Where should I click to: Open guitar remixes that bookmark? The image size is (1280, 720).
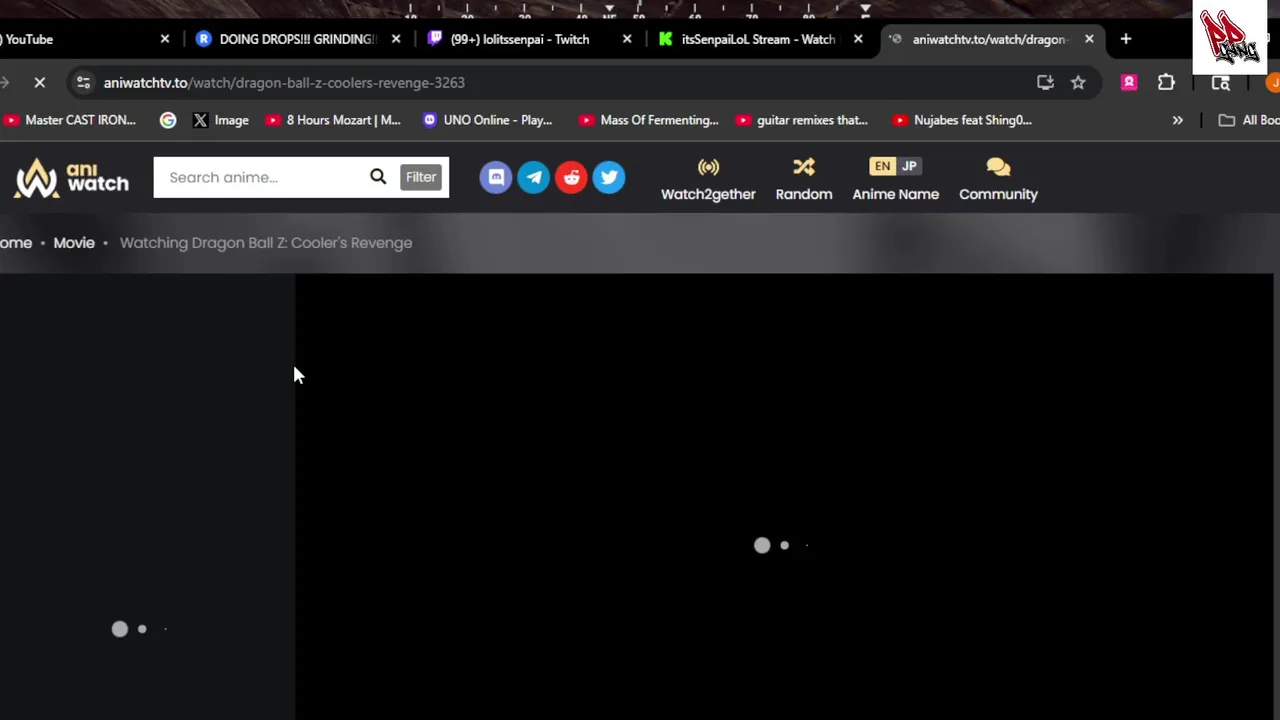point(802,120)
